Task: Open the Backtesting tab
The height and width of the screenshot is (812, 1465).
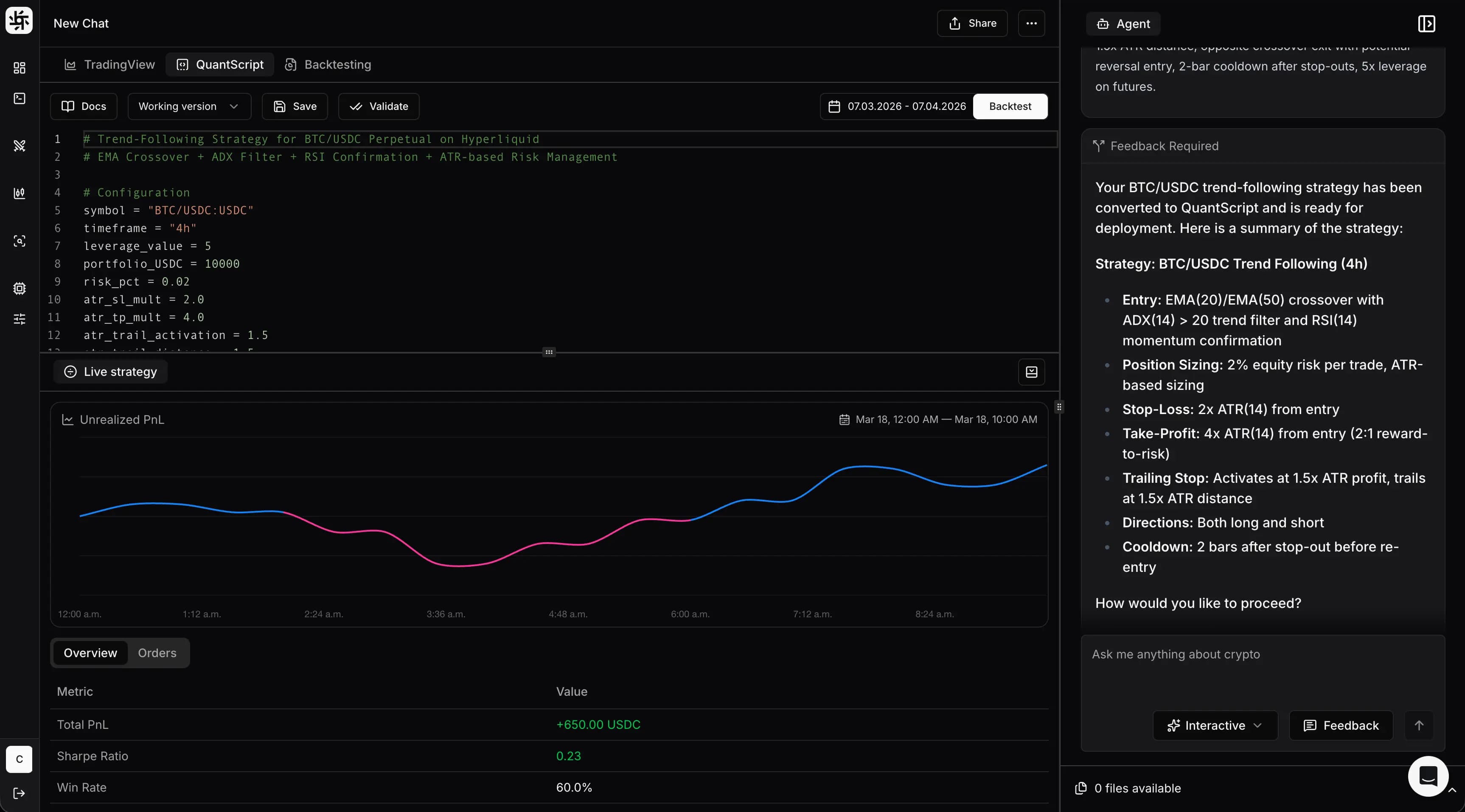Action: pos(328,65)
